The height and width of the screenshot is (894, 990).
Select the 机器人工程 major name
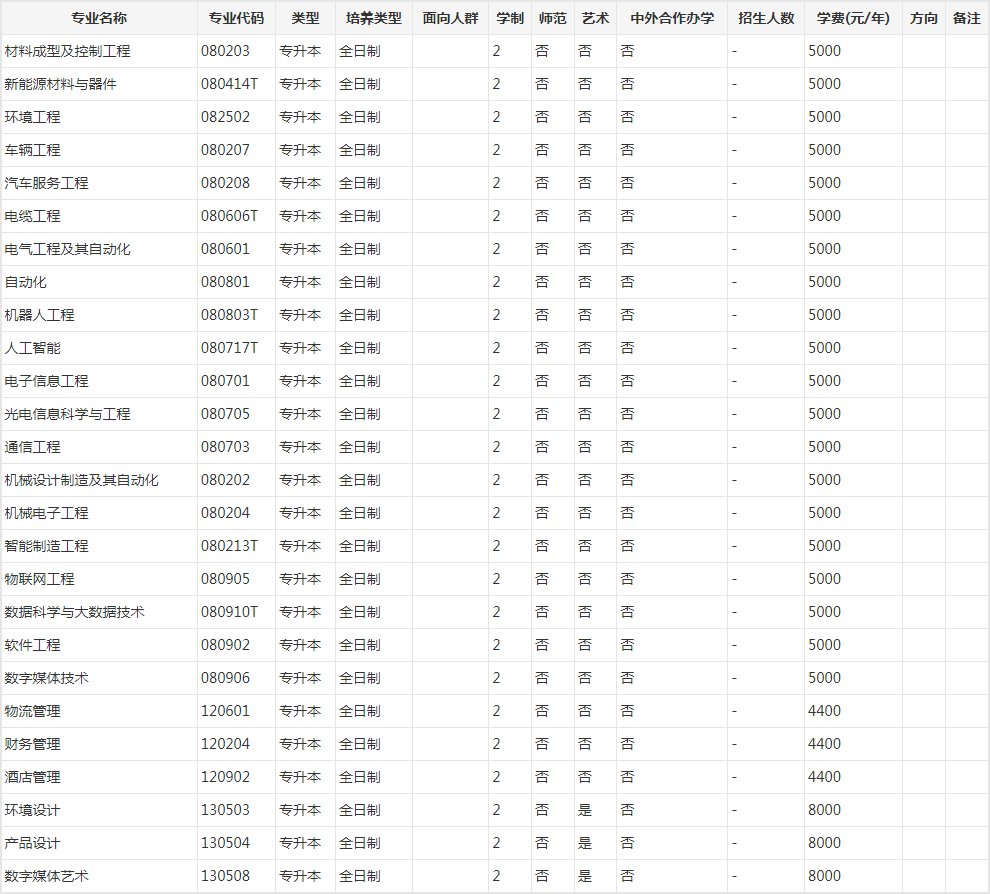39,315
